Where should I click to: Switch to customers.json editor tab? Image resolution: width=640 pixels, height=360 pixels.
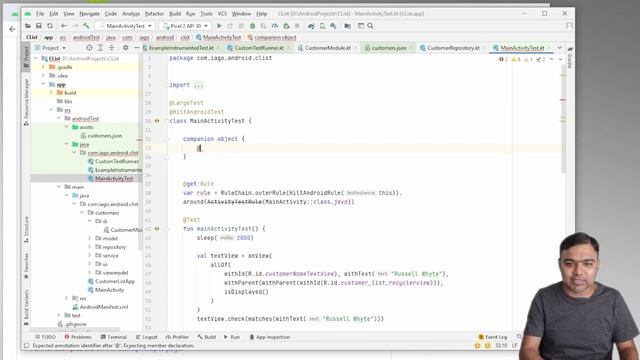point(389,48)
